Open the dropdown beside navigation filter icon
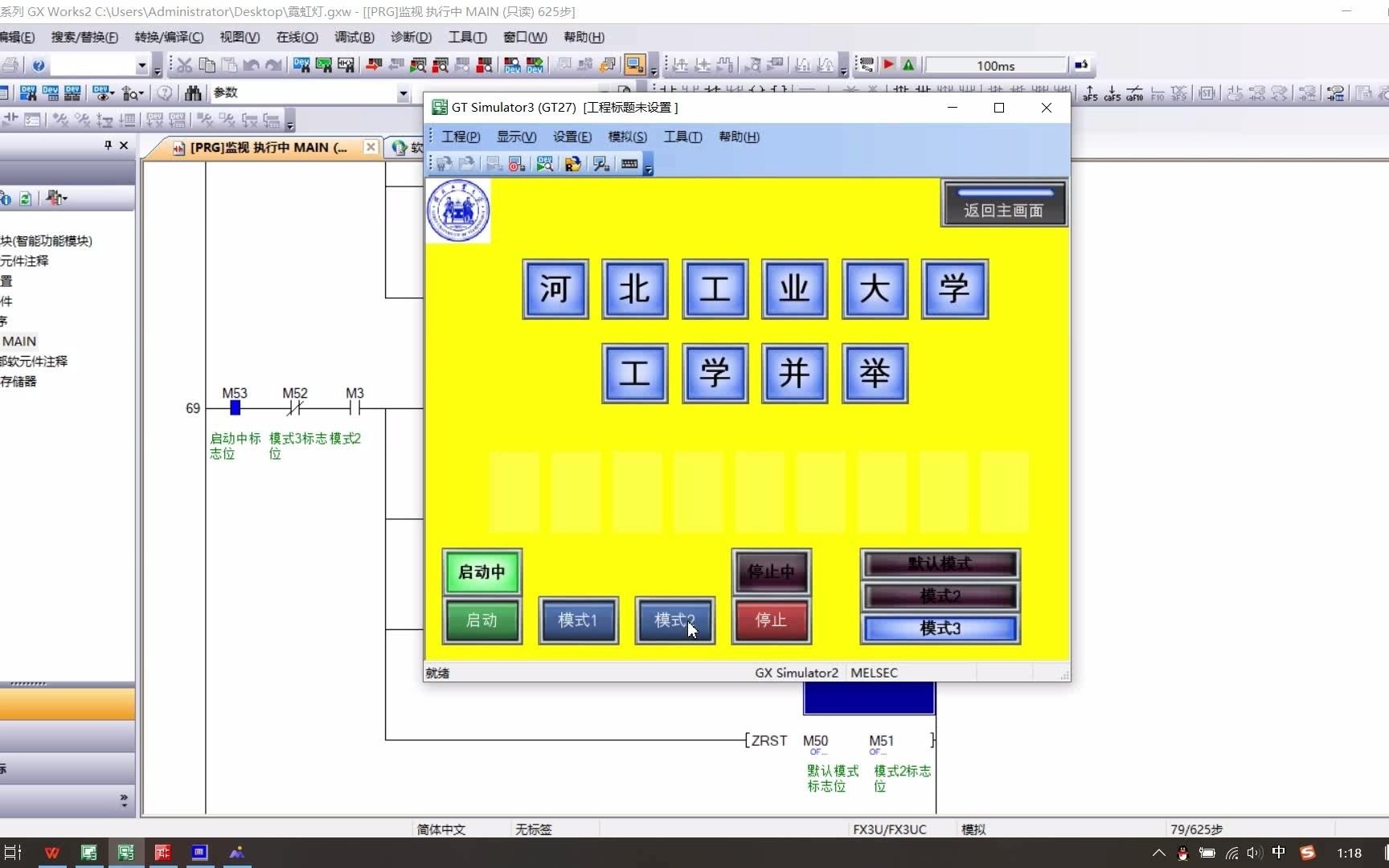Screen dimensions: 1389x868 pos(64,199)
